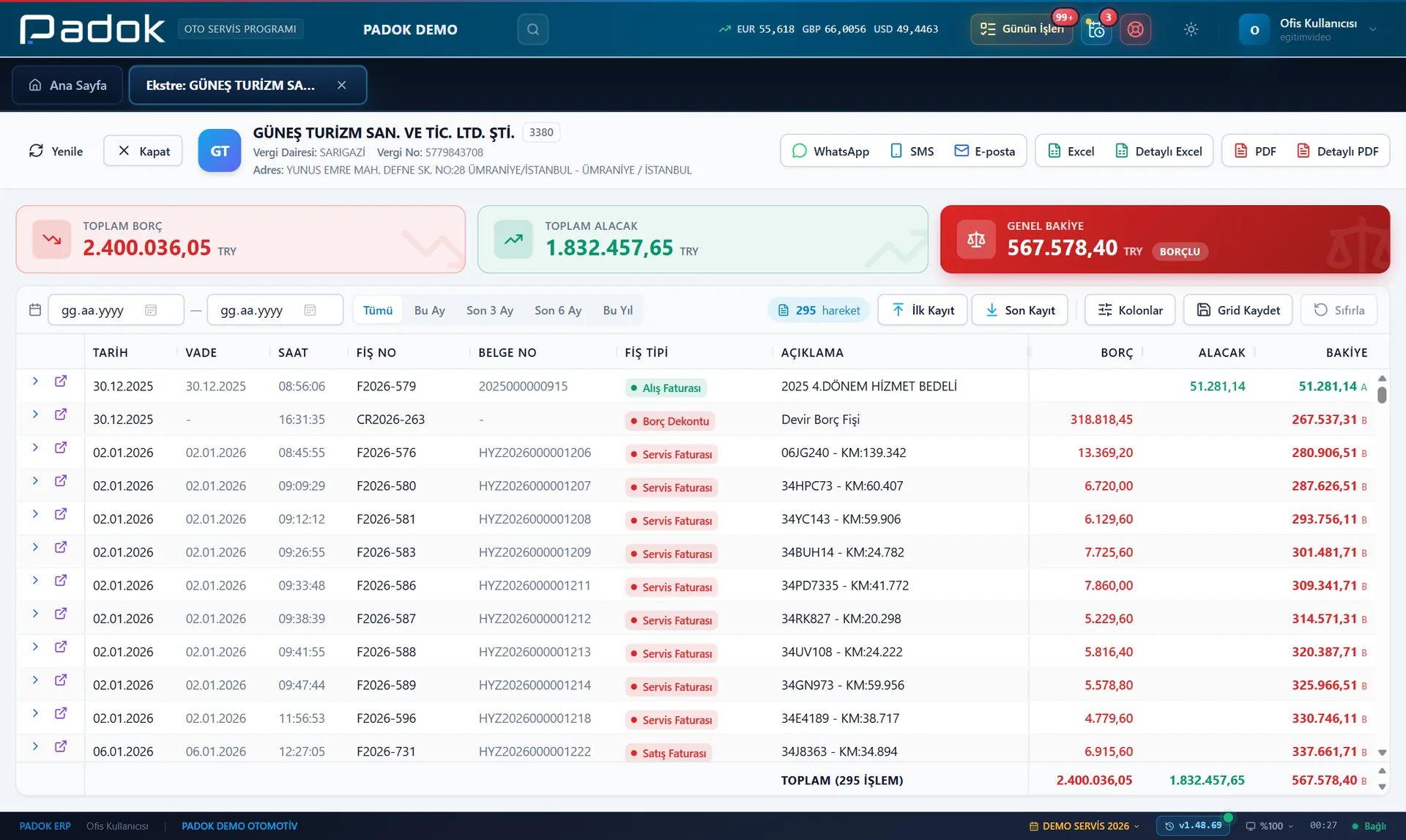
Task: Open the %100 zoom dropdown in status bar
Action: [1269, 825]
